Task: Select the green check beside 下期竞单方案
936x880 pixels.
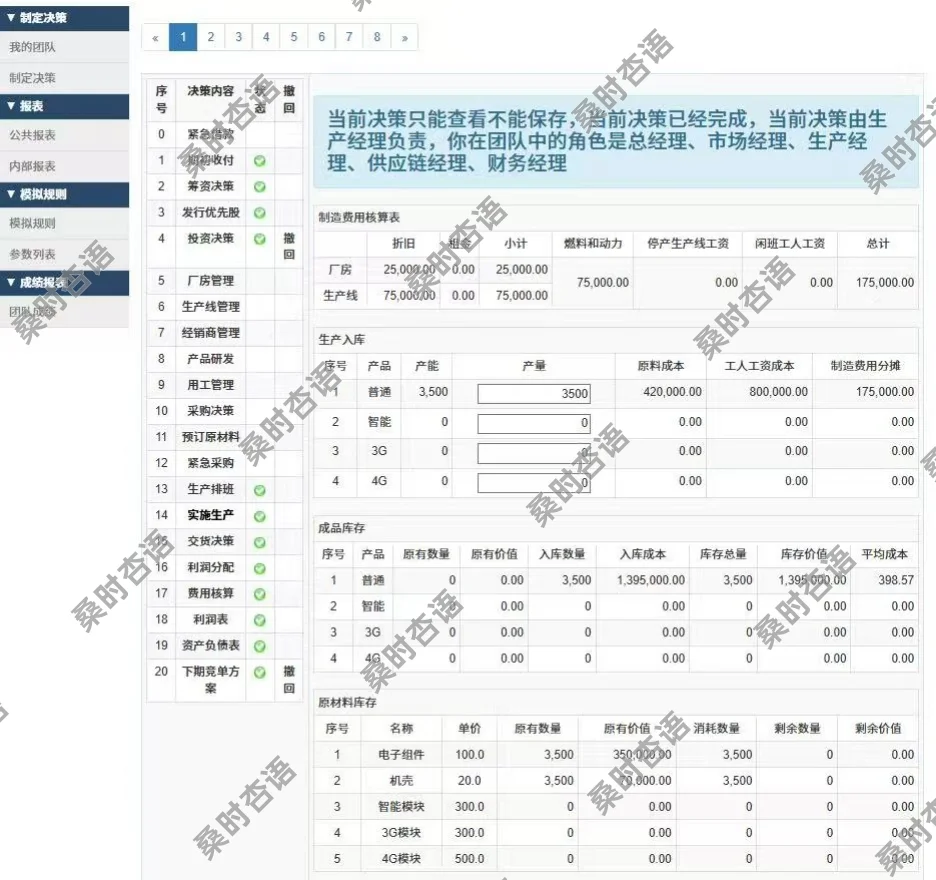Action: tap(261, 672)
